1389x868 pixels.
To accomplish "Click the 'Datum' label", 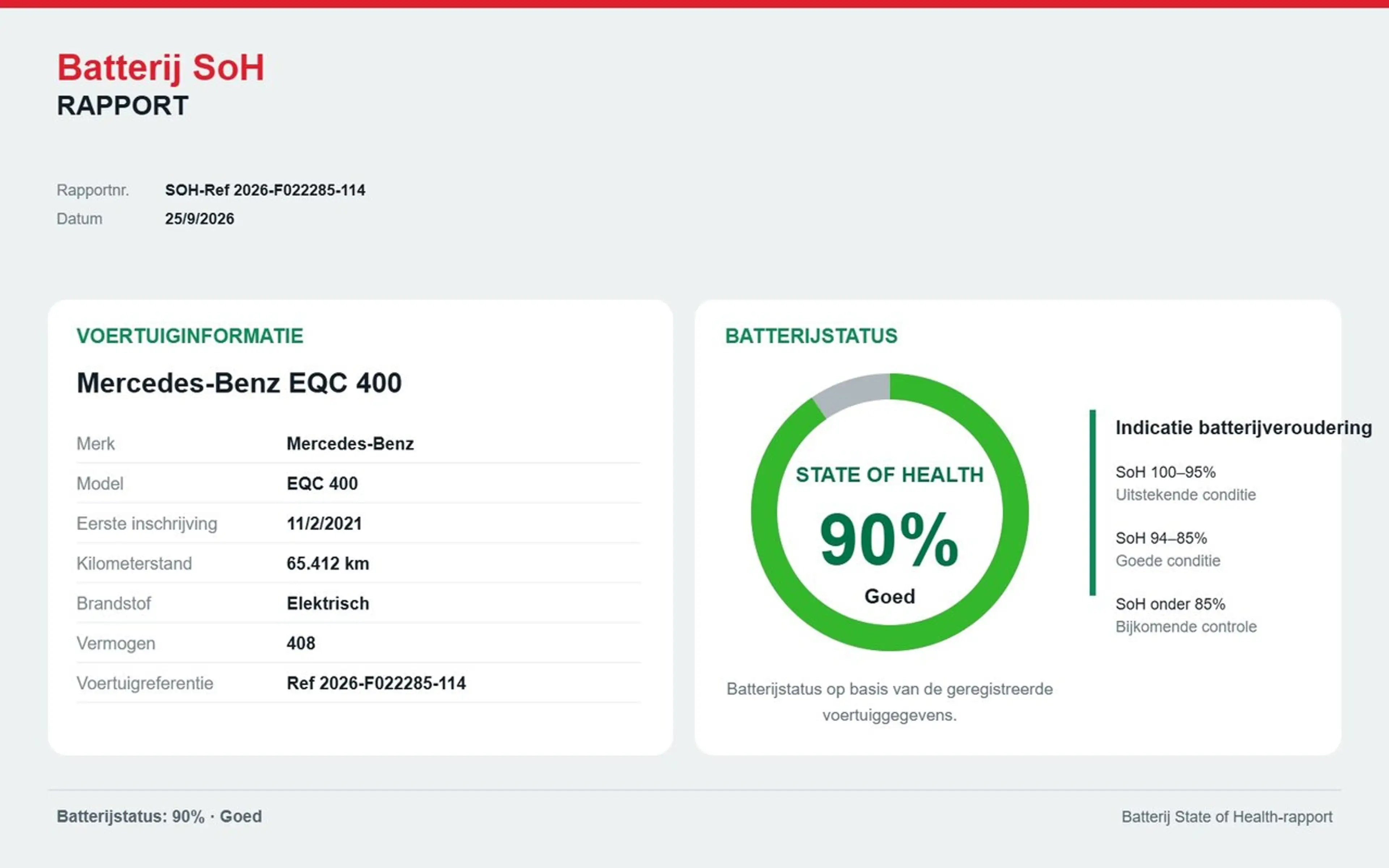I will [79, 219].
